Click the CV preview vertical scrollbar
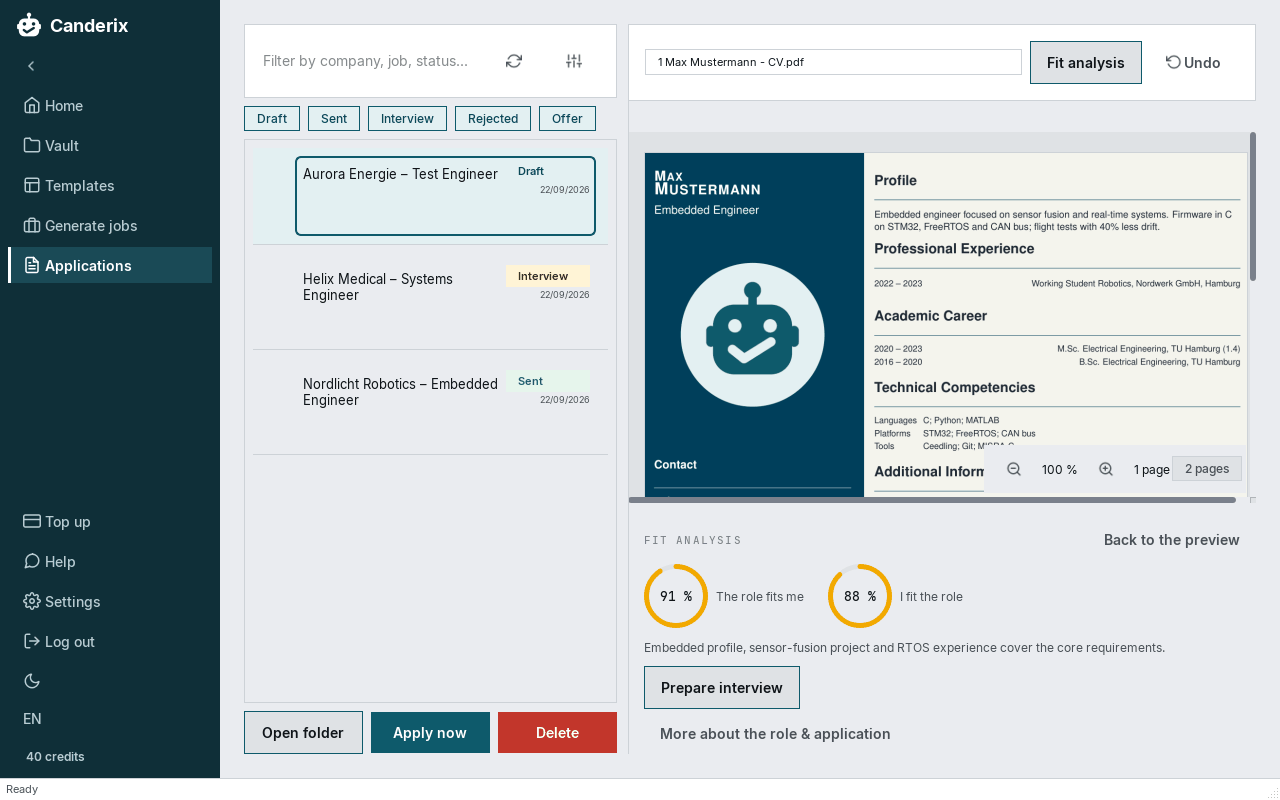This screenshot has width=1280, height=800. pyautogui.click(x=1253, y=206)
